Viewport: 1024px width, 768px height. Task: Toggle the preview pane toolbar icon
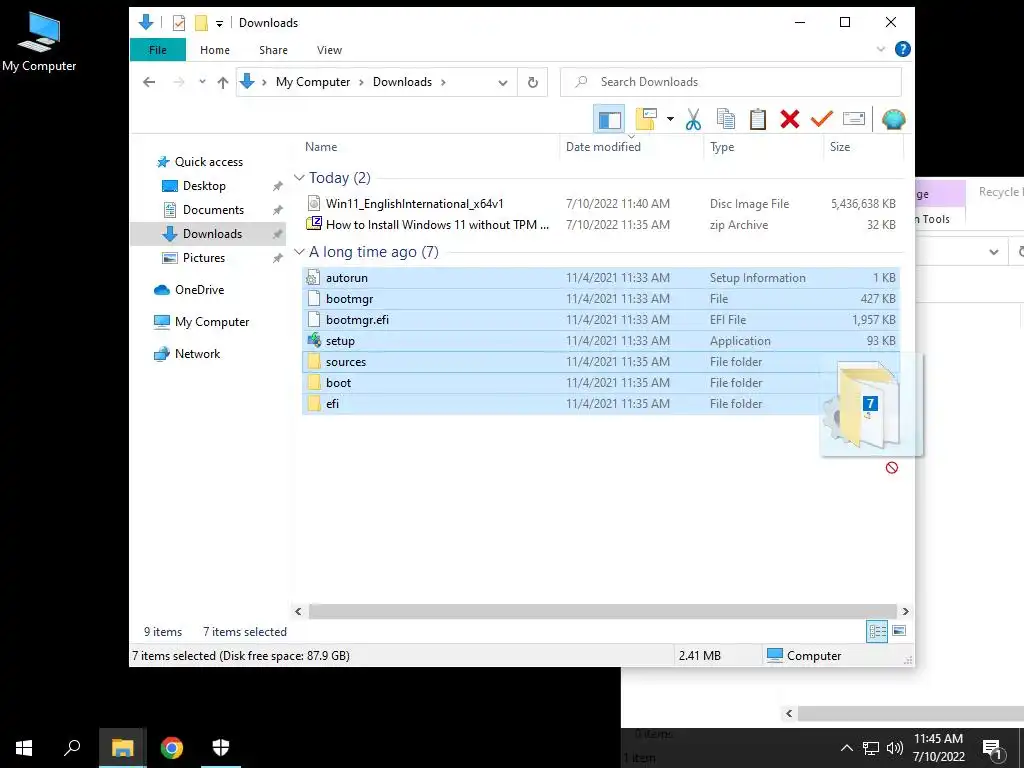609,120
